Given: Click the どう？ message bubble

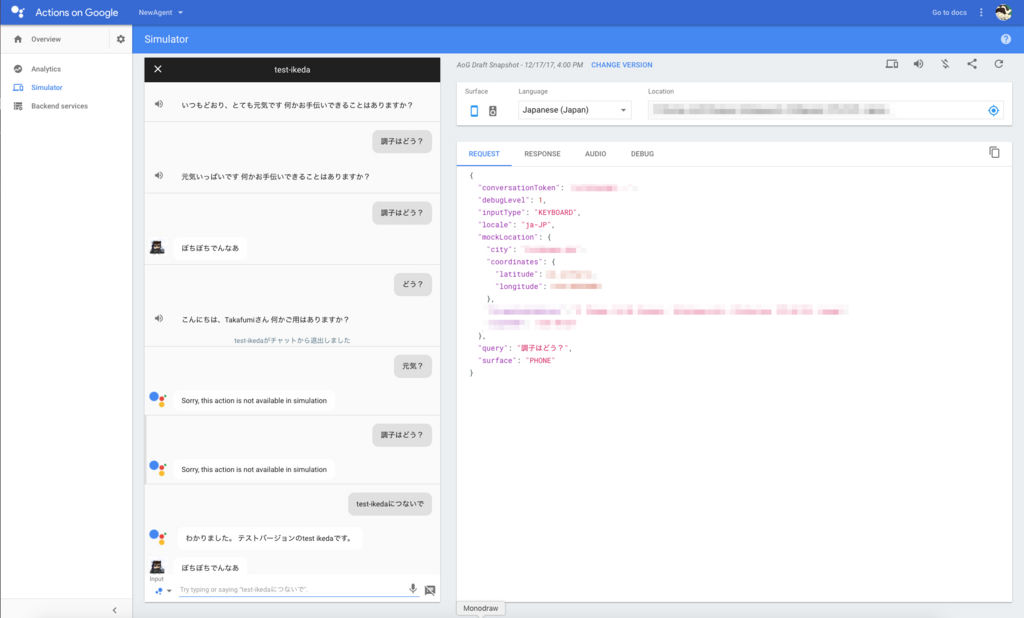Looking at the screenshot, I should point(413,284).
